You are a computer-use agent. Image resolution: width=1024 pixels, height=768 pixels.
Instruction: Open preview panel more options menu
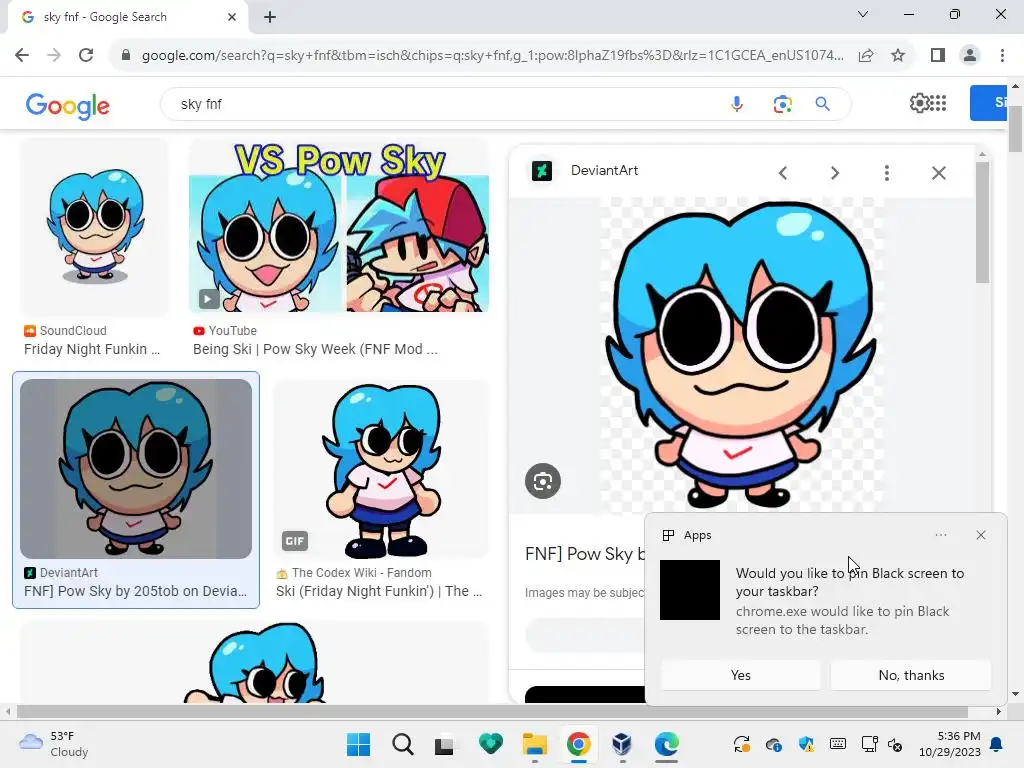886,173
